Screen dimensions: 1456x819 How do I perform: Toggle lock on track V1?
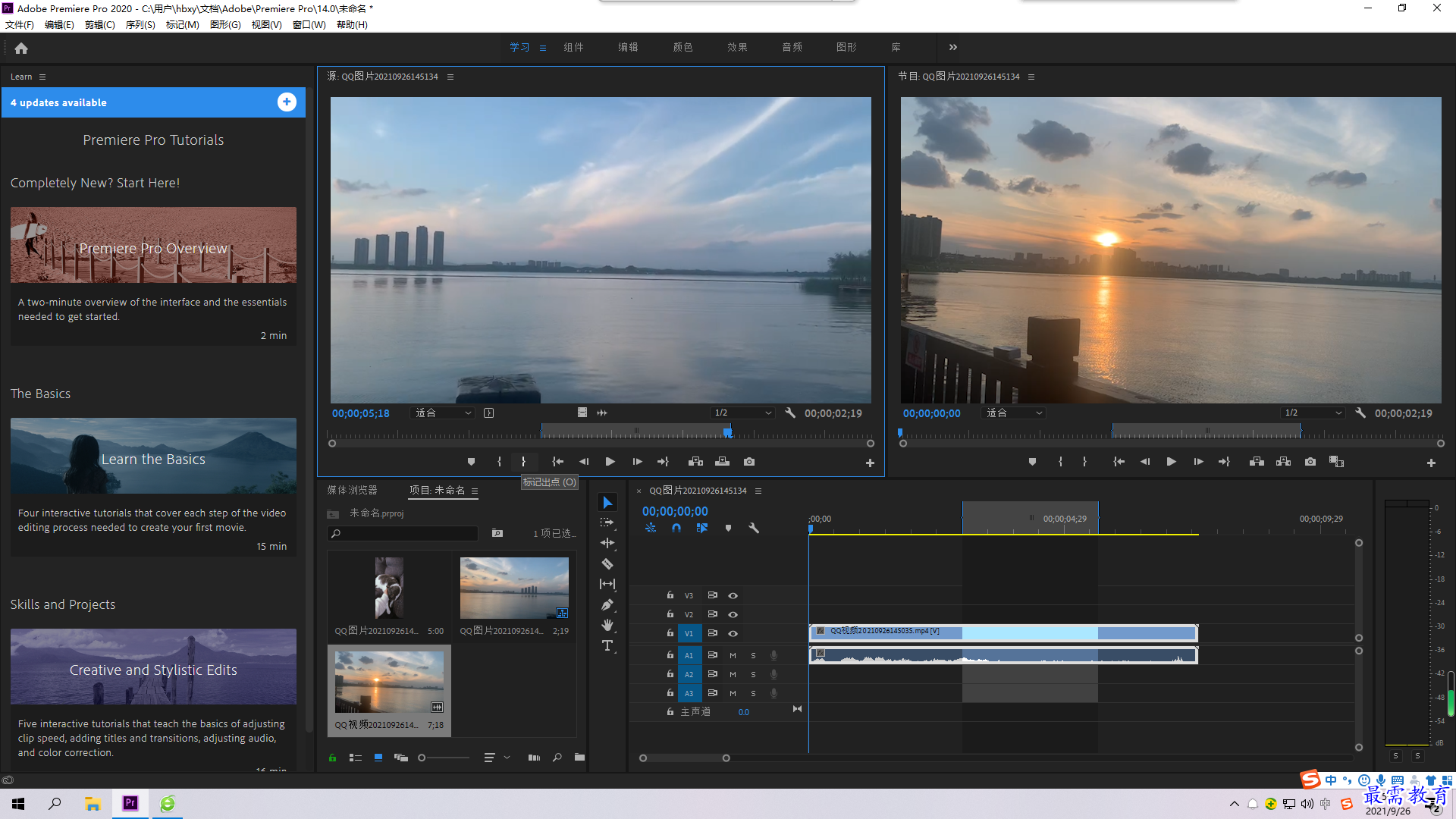pos(670,632)
